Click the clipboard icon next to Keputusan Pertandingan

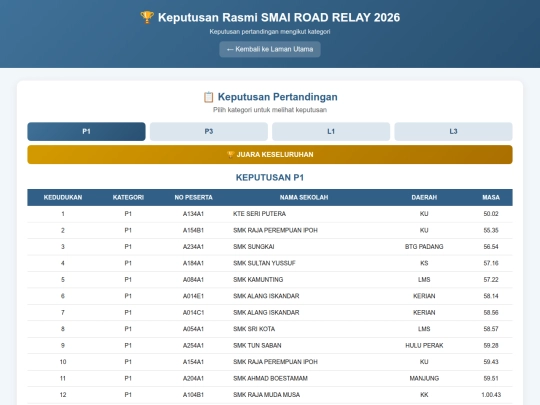pos(208,97)
